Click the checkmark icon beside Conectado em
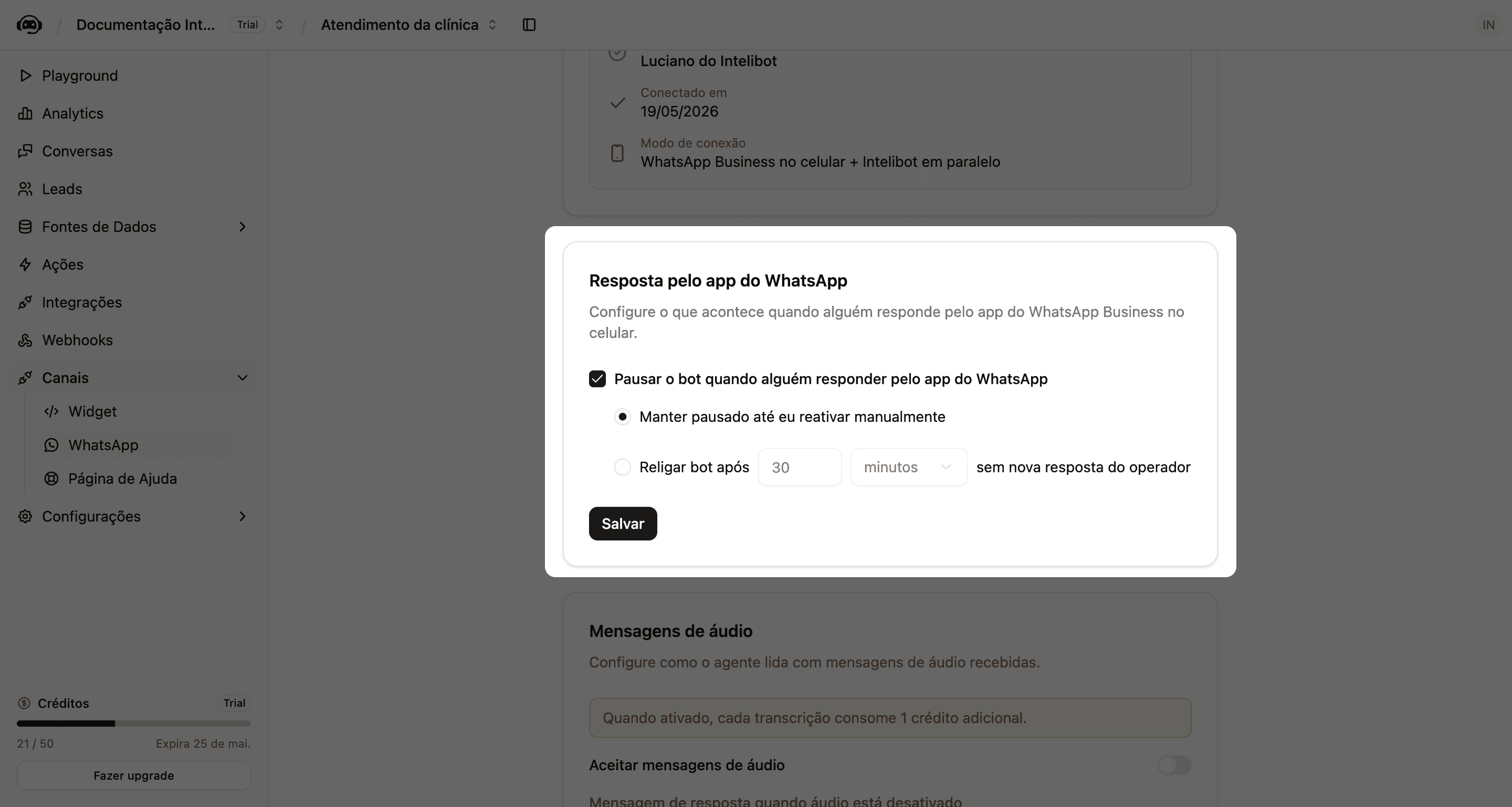This screenshot has width=1512, height=807. point(617,103)
